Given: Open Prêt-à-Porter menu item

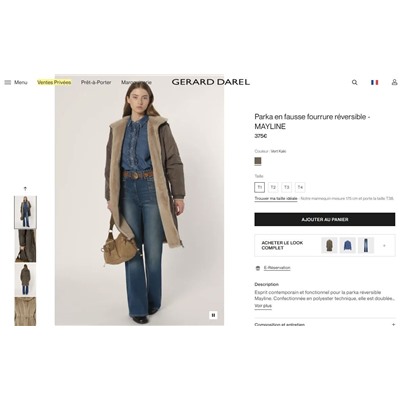Looking at the screenshot, I should [x=96, y=82].
